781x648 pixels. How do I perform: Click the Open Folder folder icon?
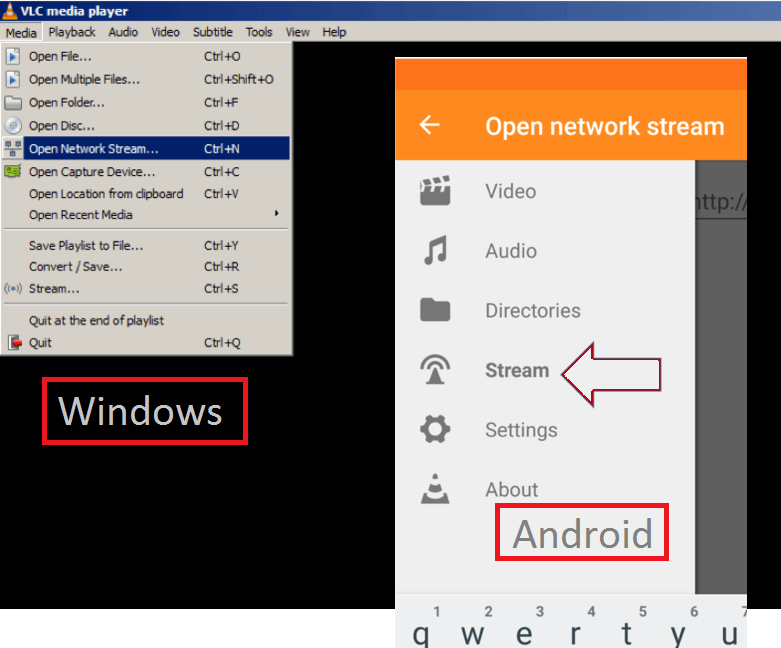(13, 103)
